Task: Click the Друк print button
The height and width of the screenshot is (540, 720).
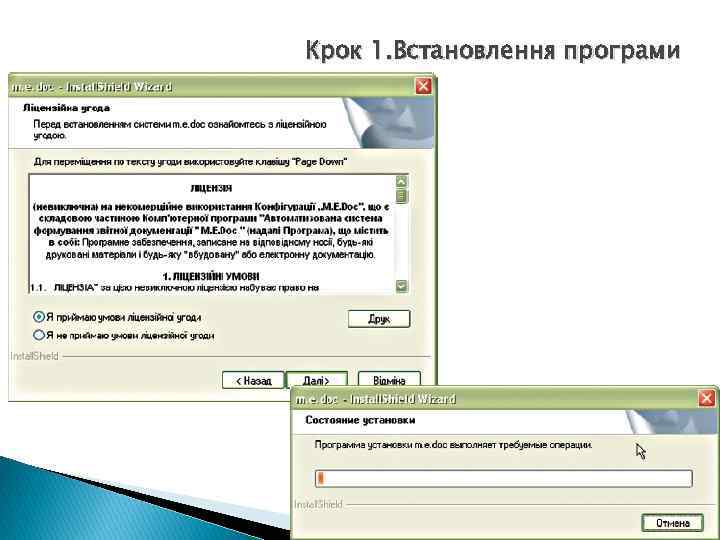Action: click(x=379, y=319)
